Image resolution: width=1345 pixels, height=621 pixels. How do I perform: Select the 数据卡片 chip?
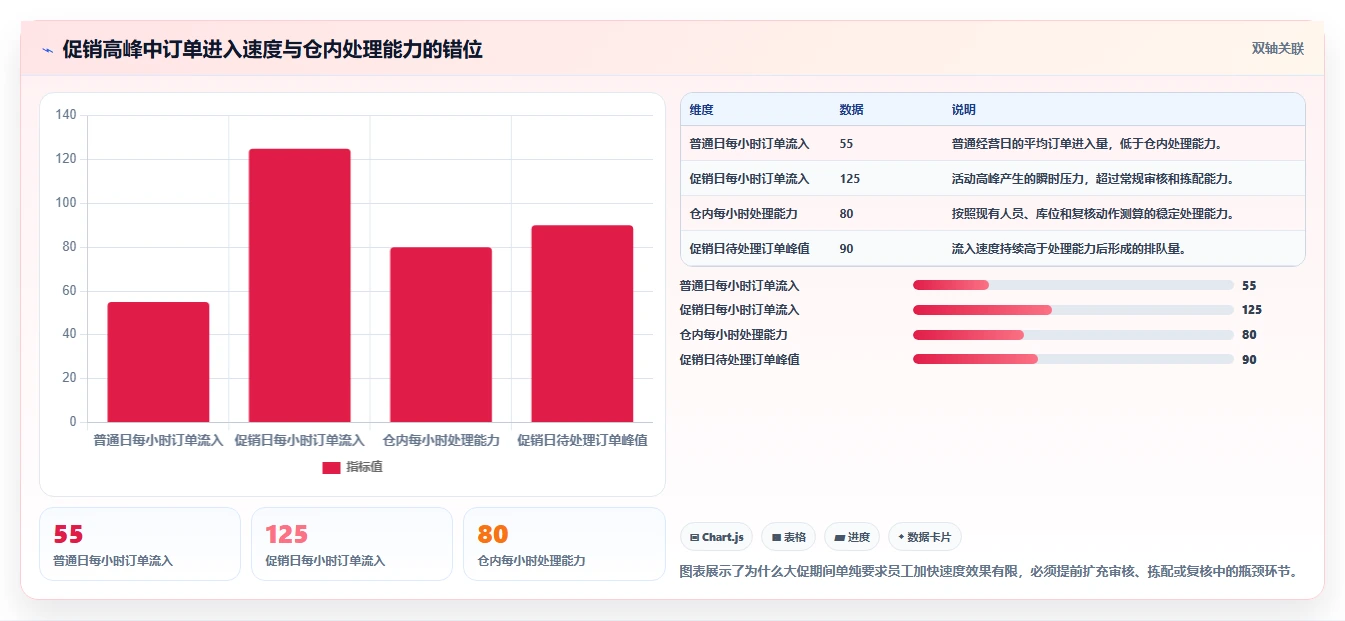click(x=925, y=537)
